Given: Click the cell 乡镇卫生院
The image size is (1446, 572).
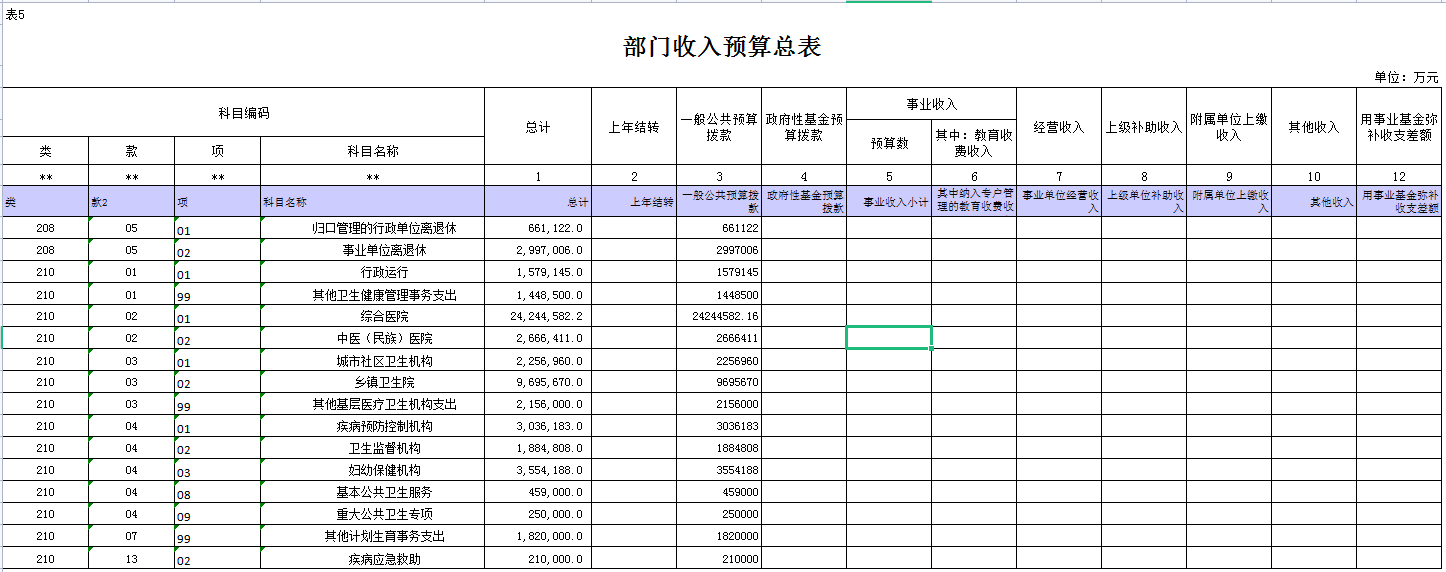Looking at the screenshot, I should pyautogui.click(x=372, y=382).
